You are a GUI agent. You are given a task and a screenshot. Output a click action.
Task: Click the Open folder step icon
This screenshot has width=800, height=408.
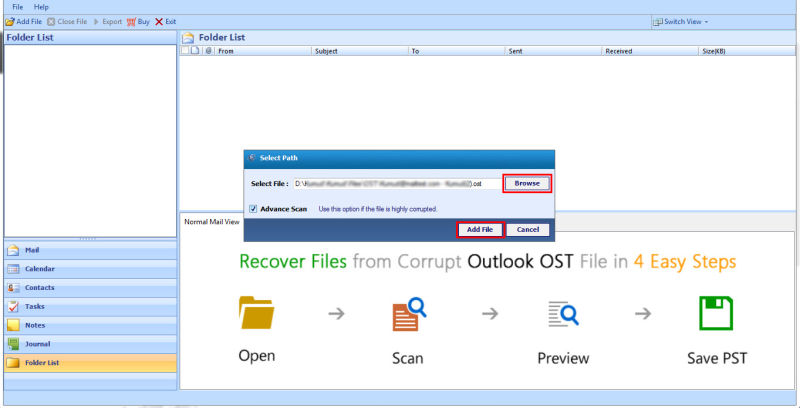tap(257, 312)
